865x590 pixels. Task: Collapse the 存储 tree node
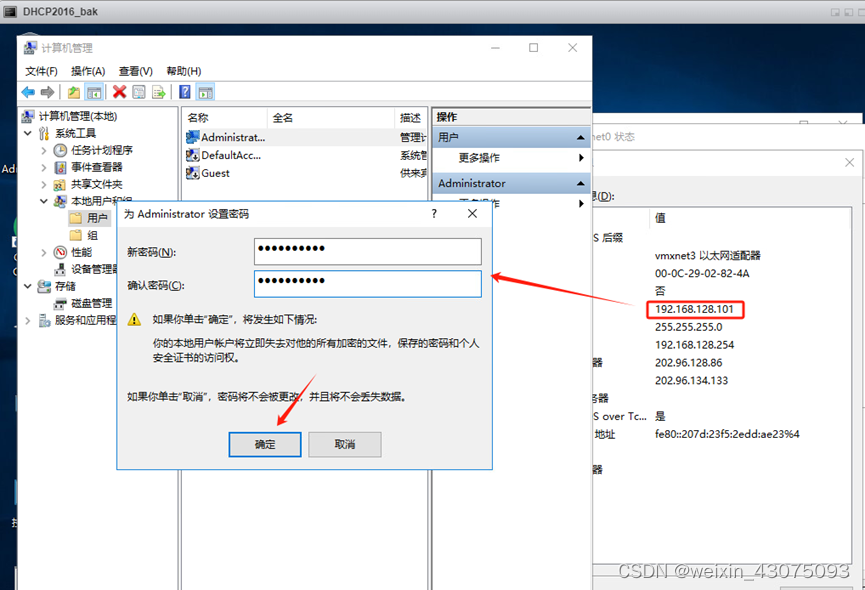click(28, 286)
